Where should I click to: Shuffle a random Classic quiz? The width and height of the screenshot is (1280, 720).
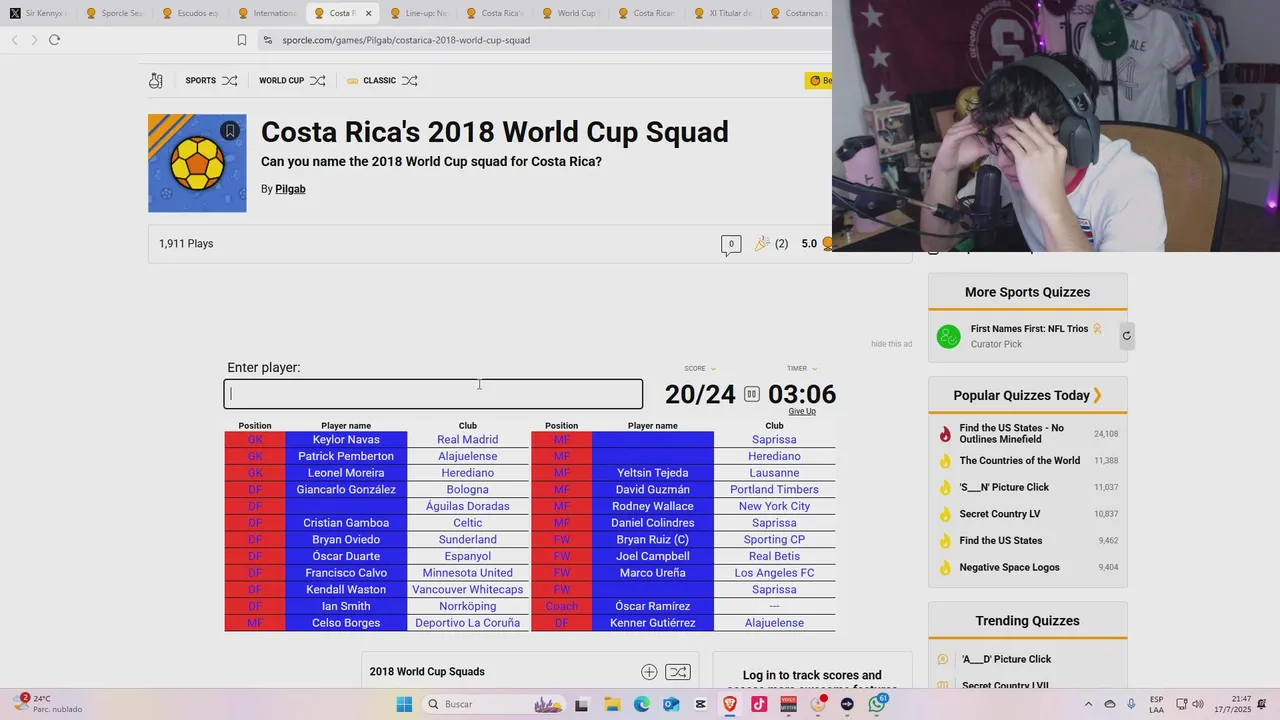click(409, 81)
